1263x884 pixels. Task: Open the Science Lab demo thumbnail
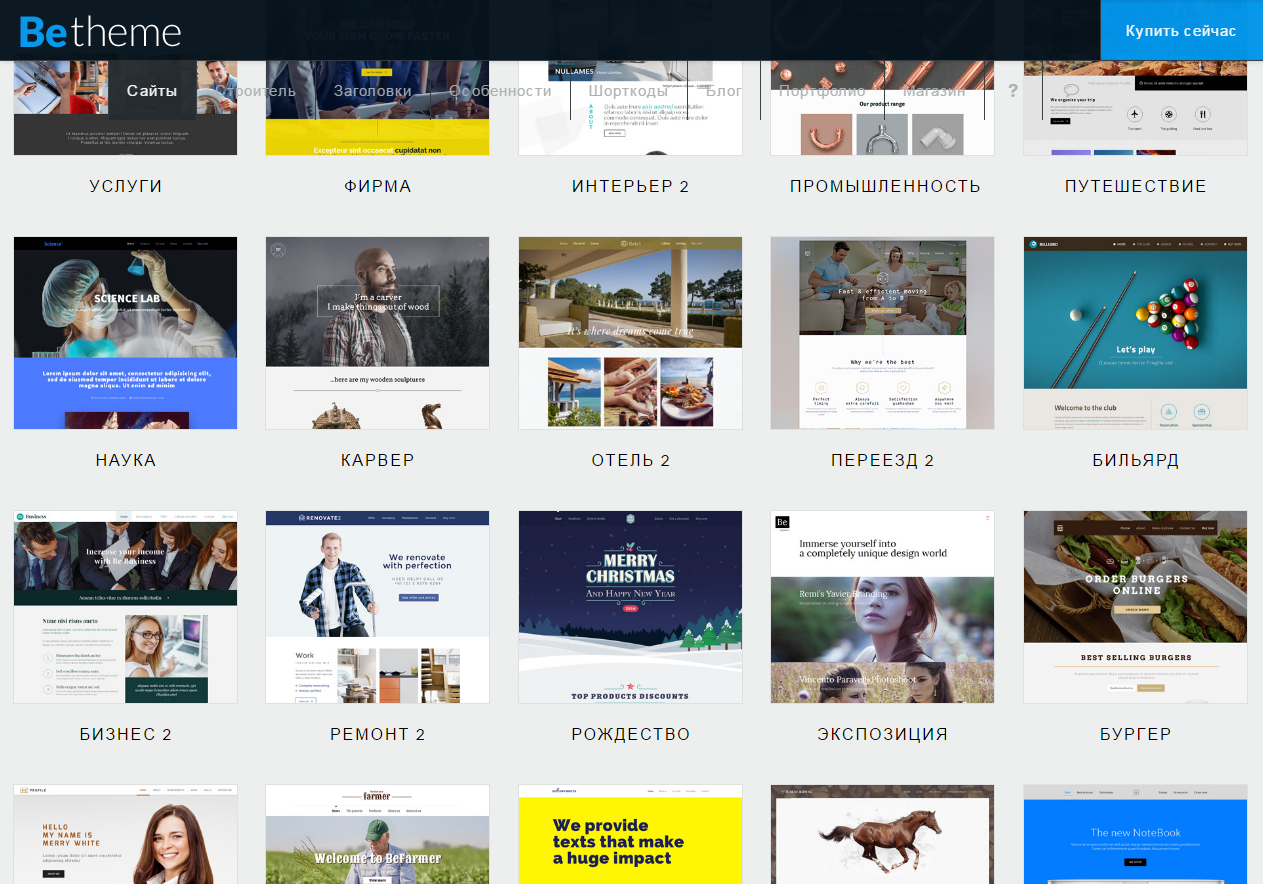click(126, 333)
